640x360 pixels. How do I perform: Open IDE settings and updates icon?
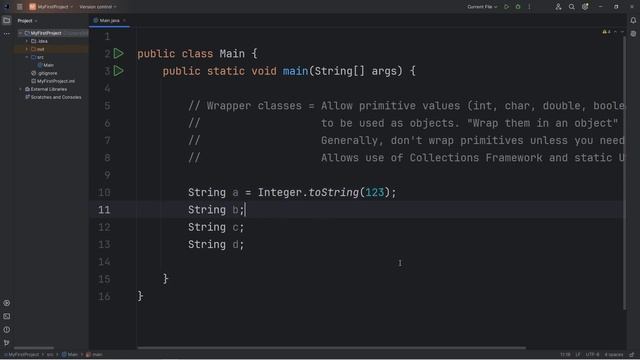tap(585, 7)
